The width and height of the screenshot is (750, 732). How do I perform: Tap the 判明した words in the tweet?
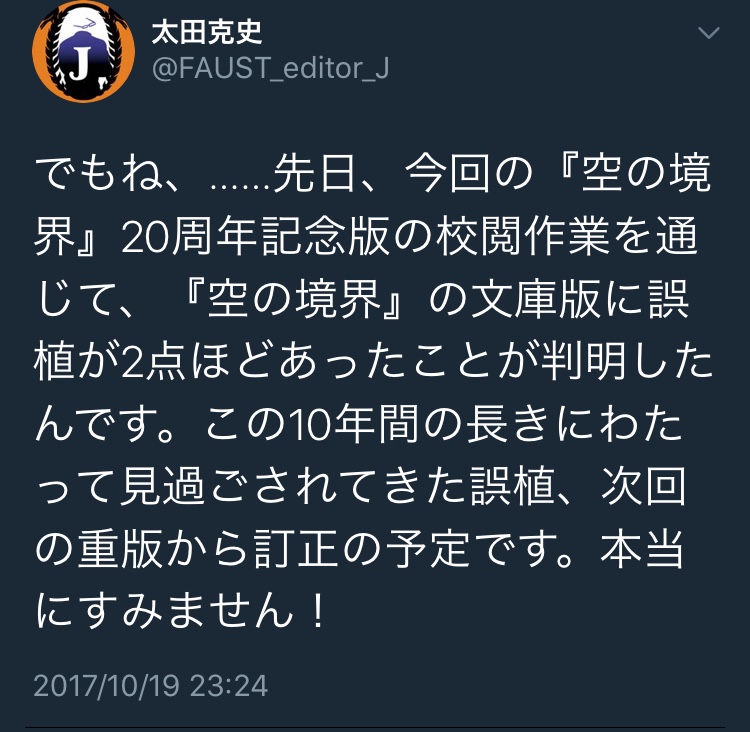pos(627,361)
